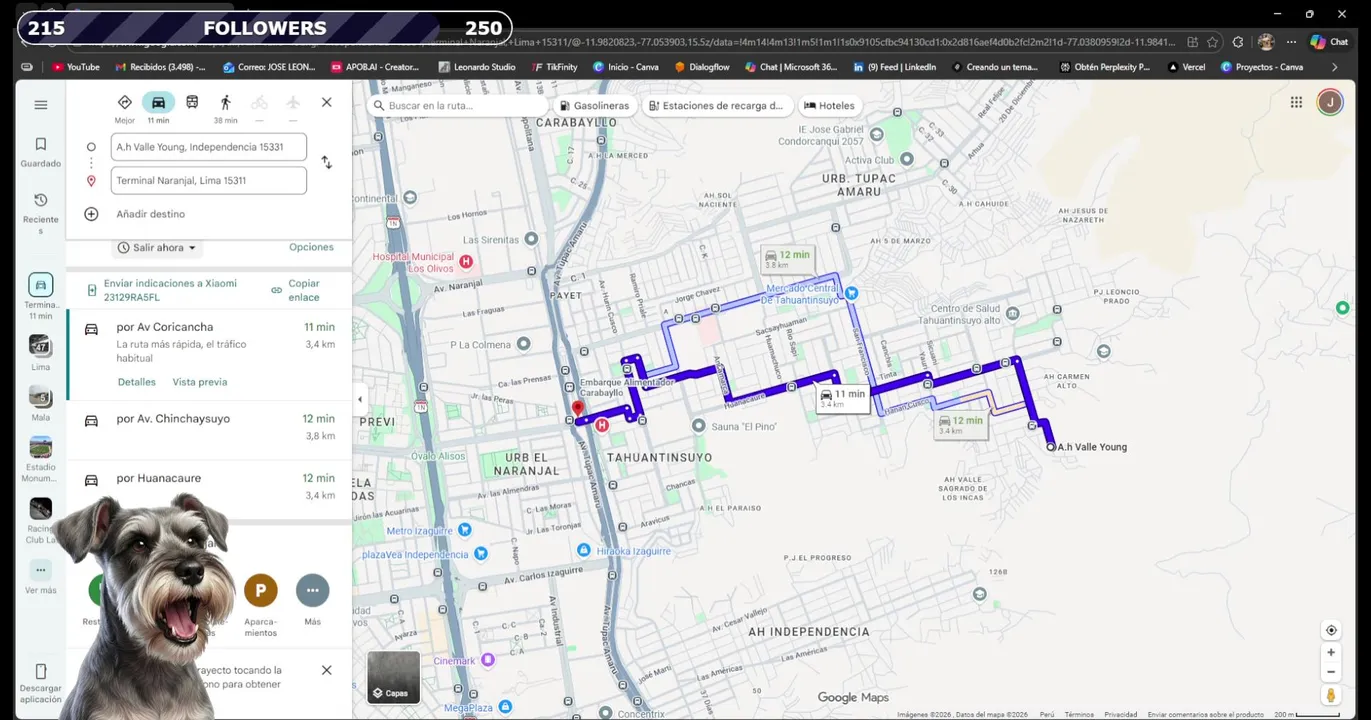The width and height of the screenshot is (1371, 720).
Task: Click Buscar en la ruta search box
Action: point(457,105)
